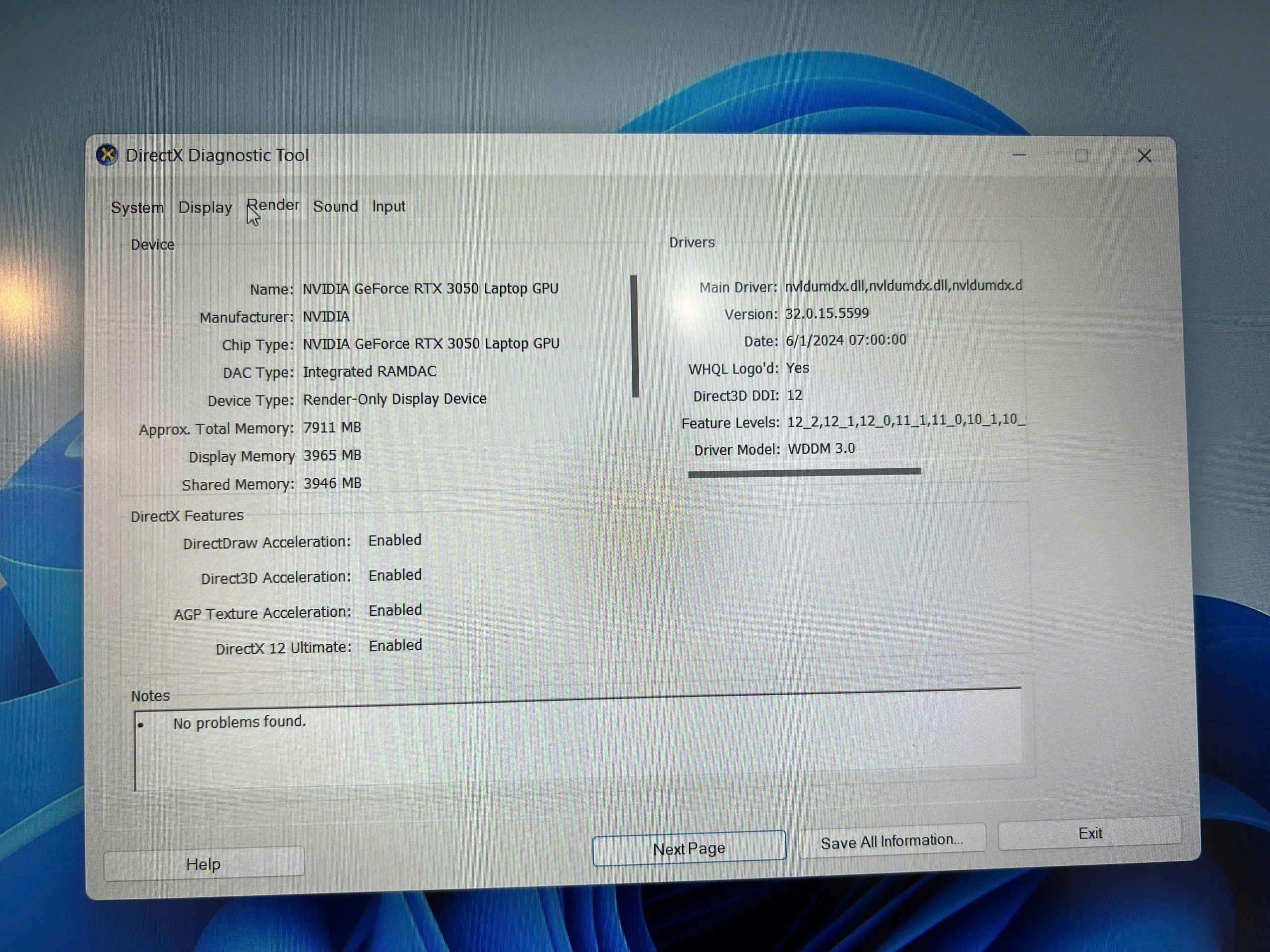
Task: Select the Render tab
Action: pos(273,205)
